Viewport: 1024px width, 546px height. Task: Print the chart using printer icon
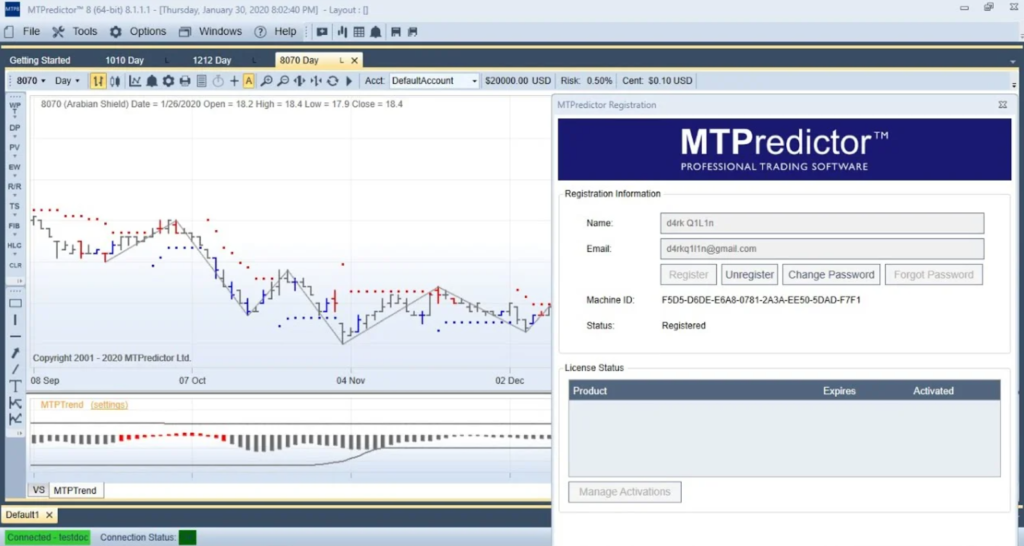click(185, 81)
